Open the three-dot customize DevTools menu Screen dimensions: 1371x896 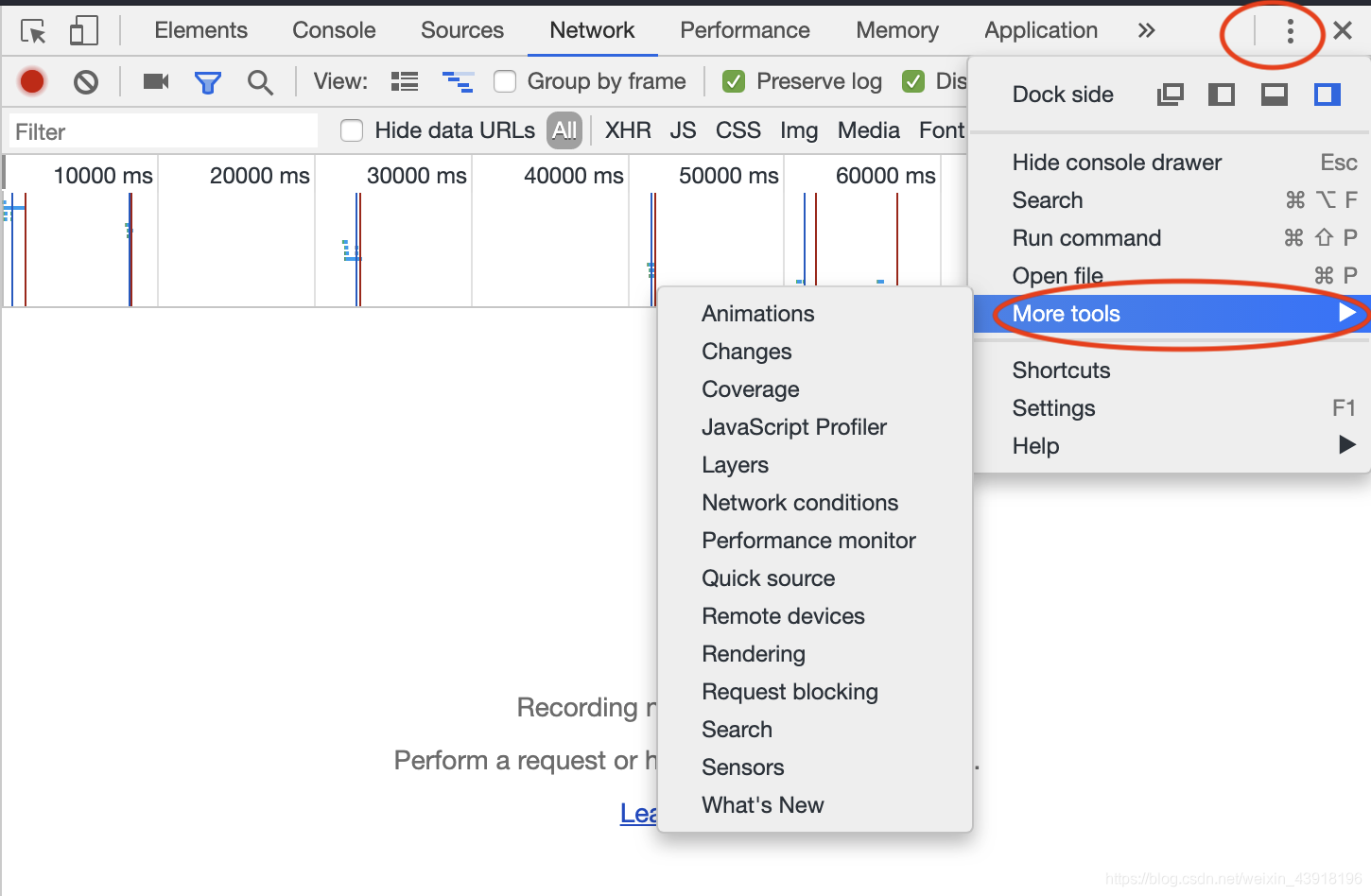pos(1290,31)
